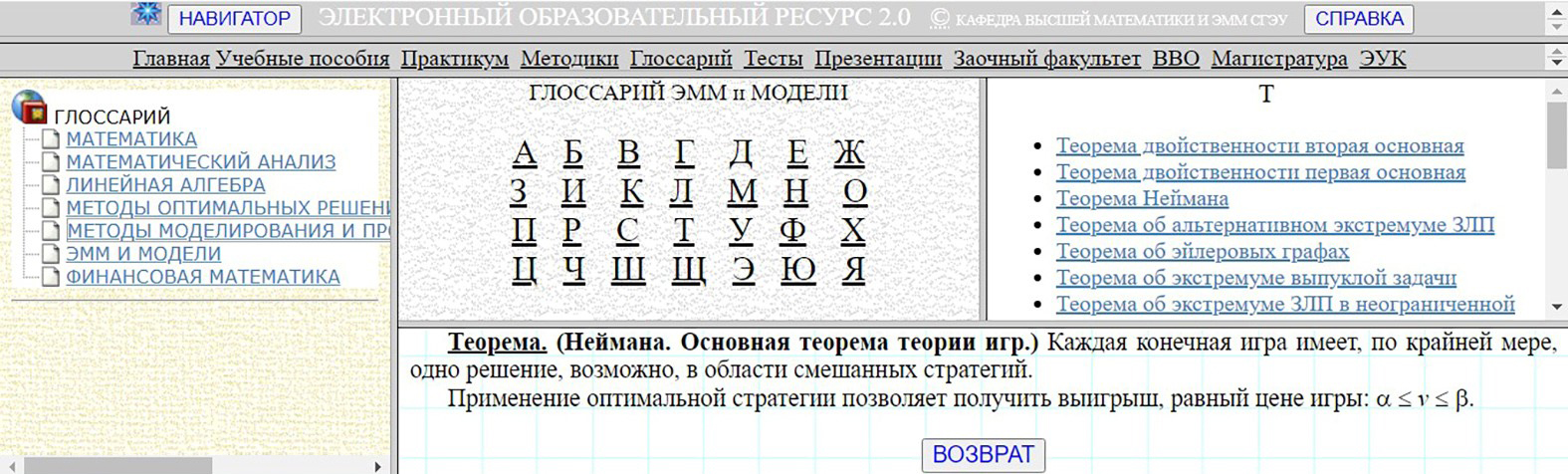Go to the Презентации menu item
The height and width of the screenshot is (474, 1568).
(877, 59)
